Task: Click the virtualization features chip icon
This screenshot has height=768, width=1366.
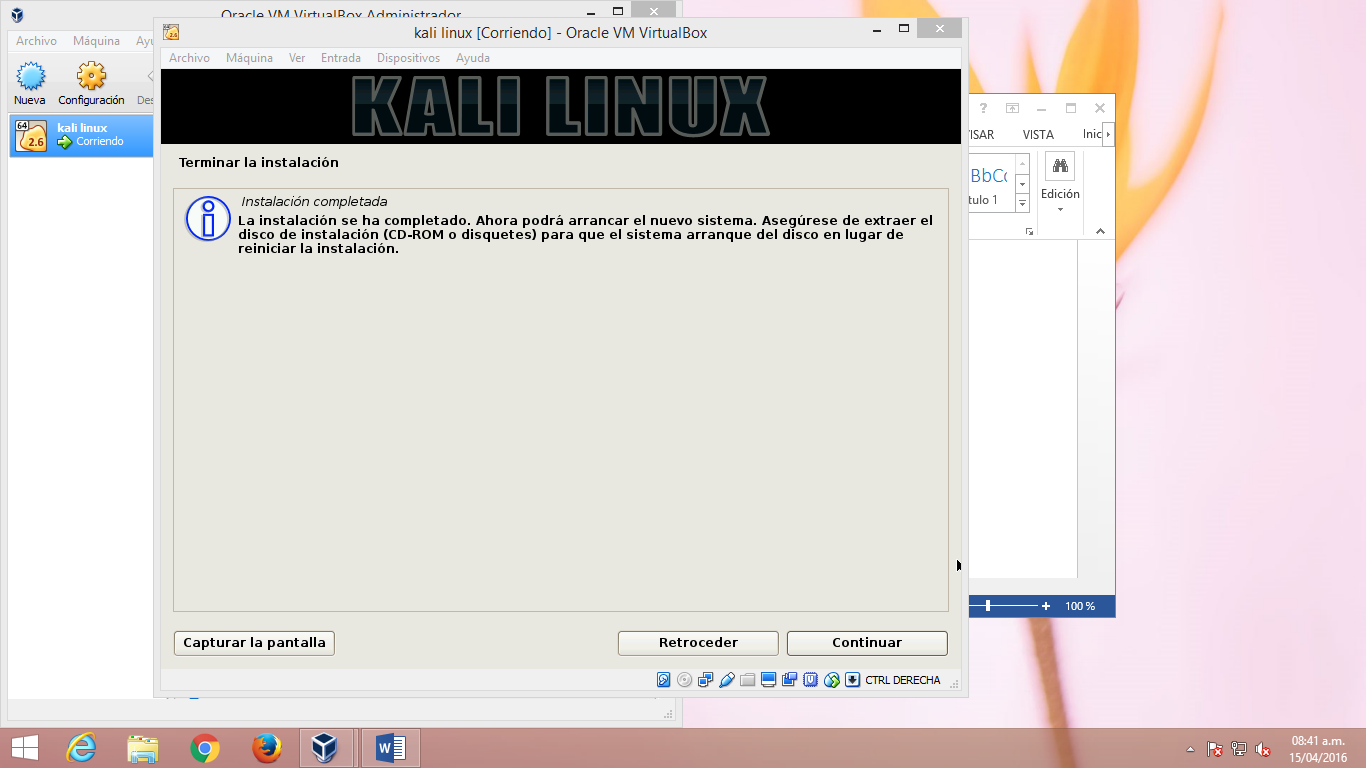Action: point(810,679)
